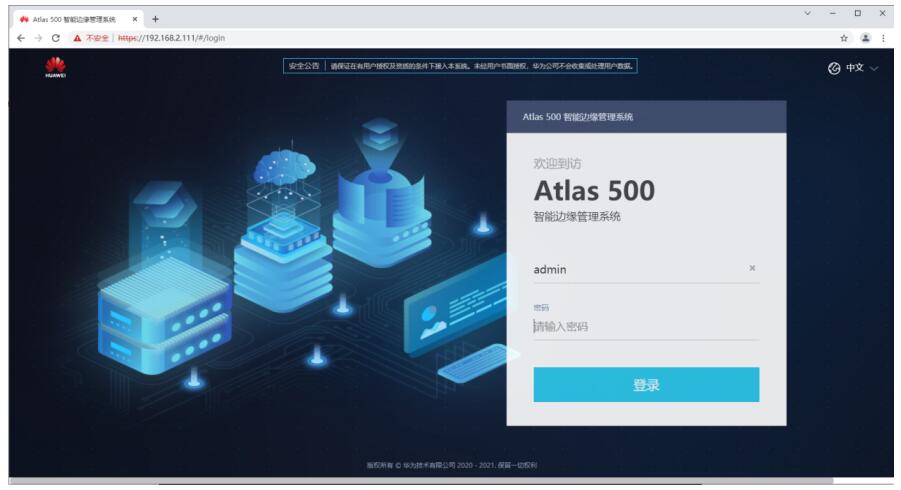Focus the 请输入密码 password field

click(x=646, y=327)
